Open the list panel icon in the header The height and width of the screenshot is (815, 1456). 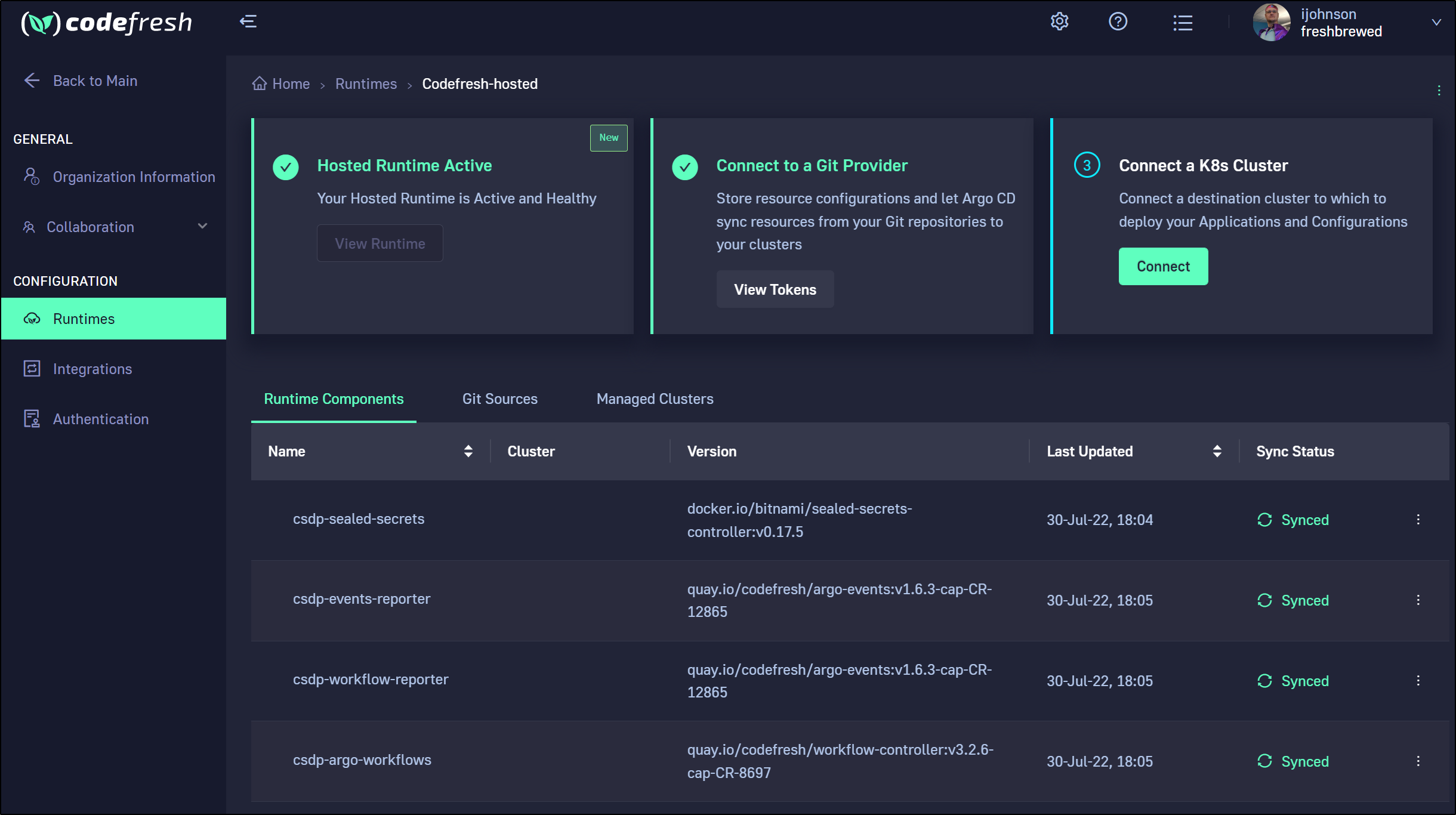[x=1183, y=23]
